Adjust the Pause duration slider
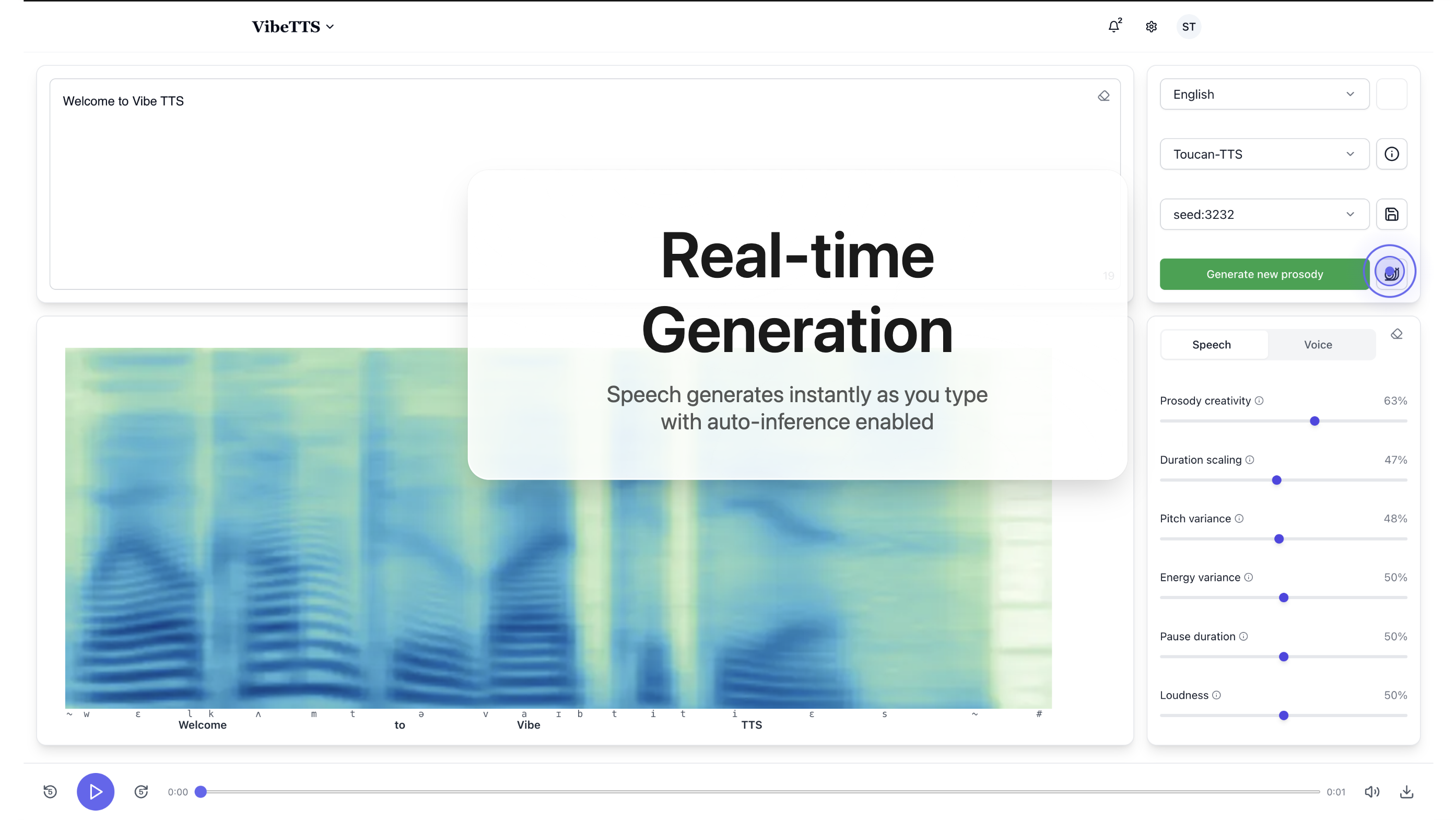The height and width of the screenshot is (820, 1456). pyautogui.click(x=1284, y=657)
